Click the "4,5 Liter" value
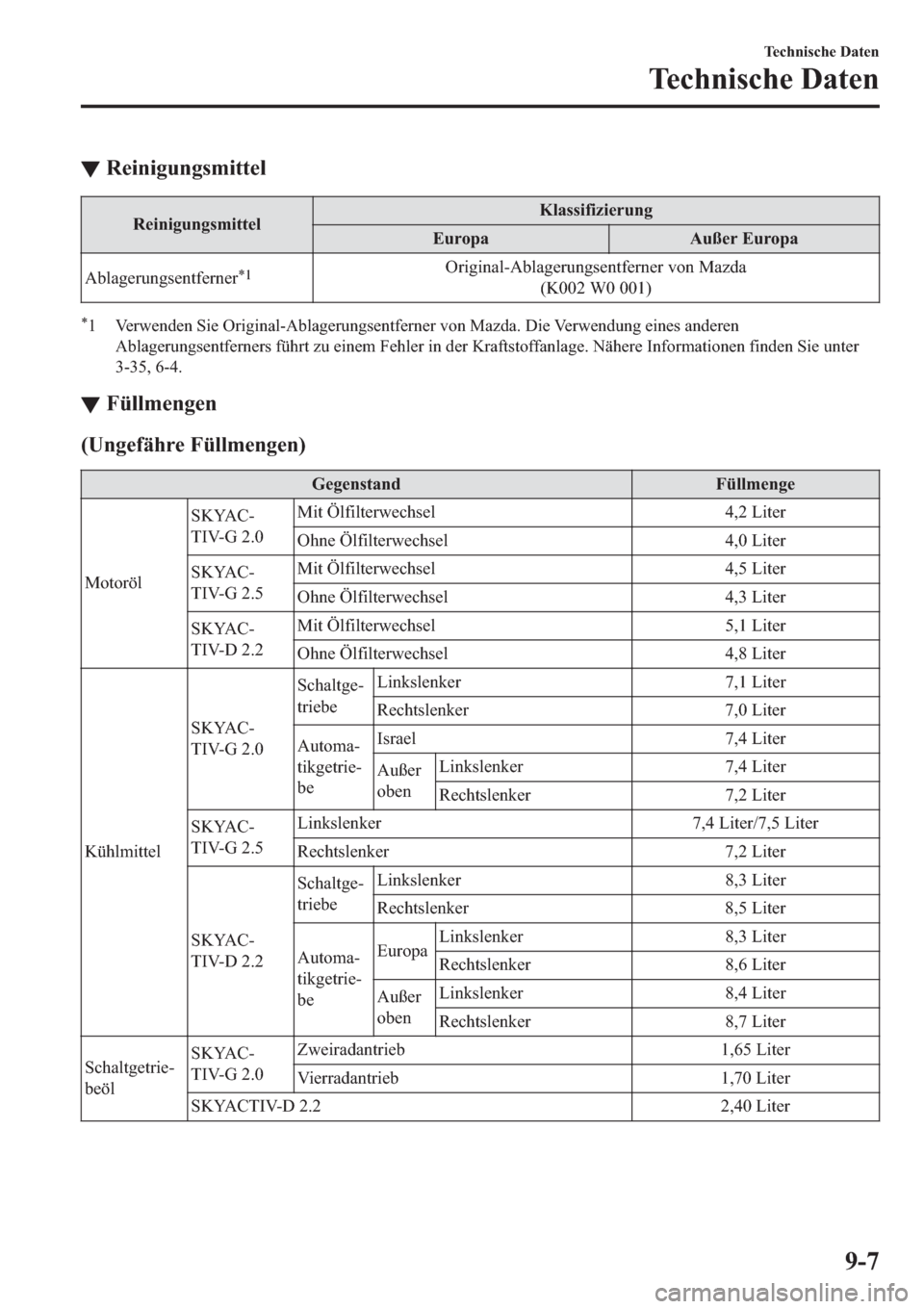The height and width of the screenshot is (1309, 924). (x=756, y=569)
